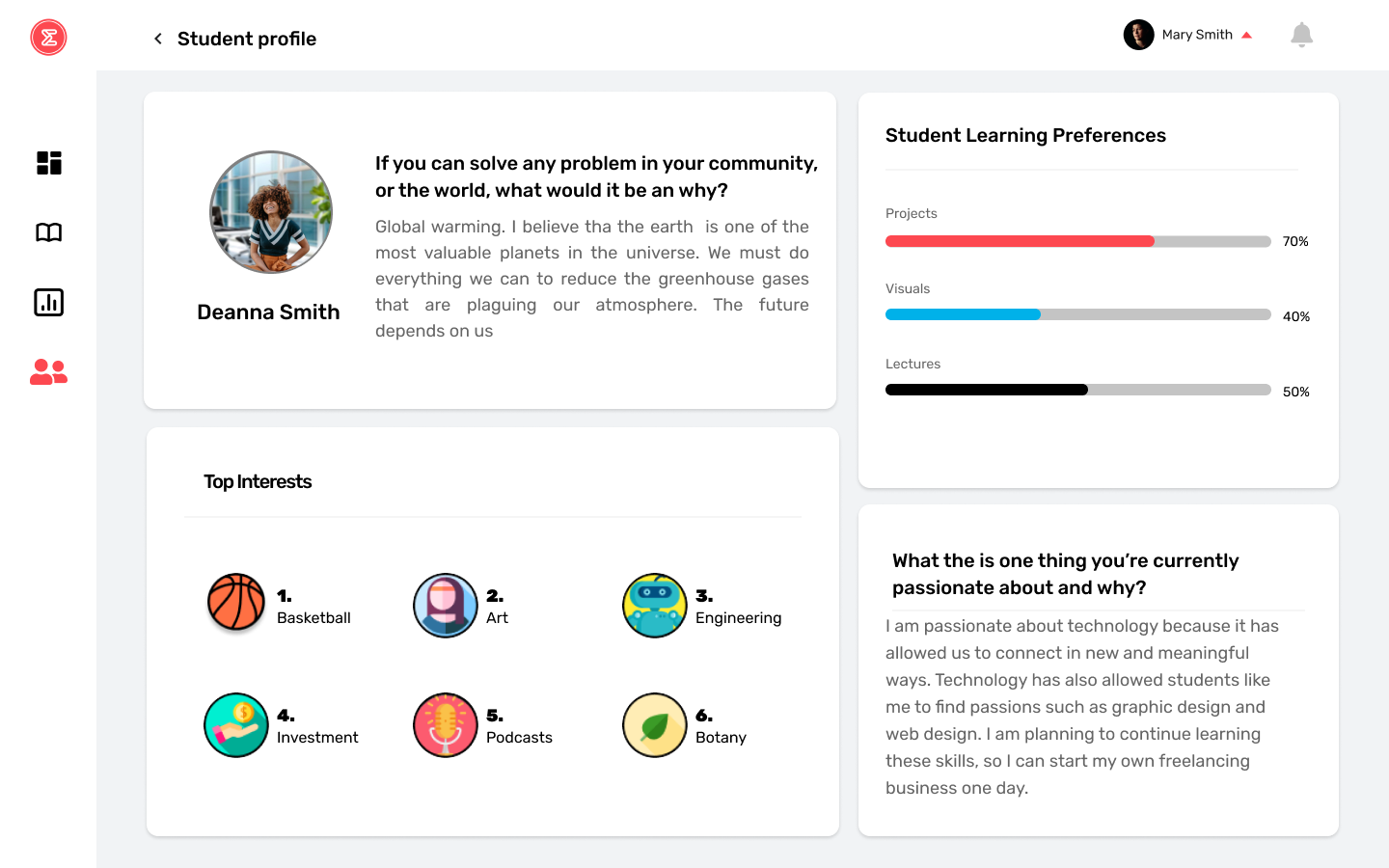1389x868 pixels.
Task: Click the Engineering robot icon
Action: coord(655,606)
